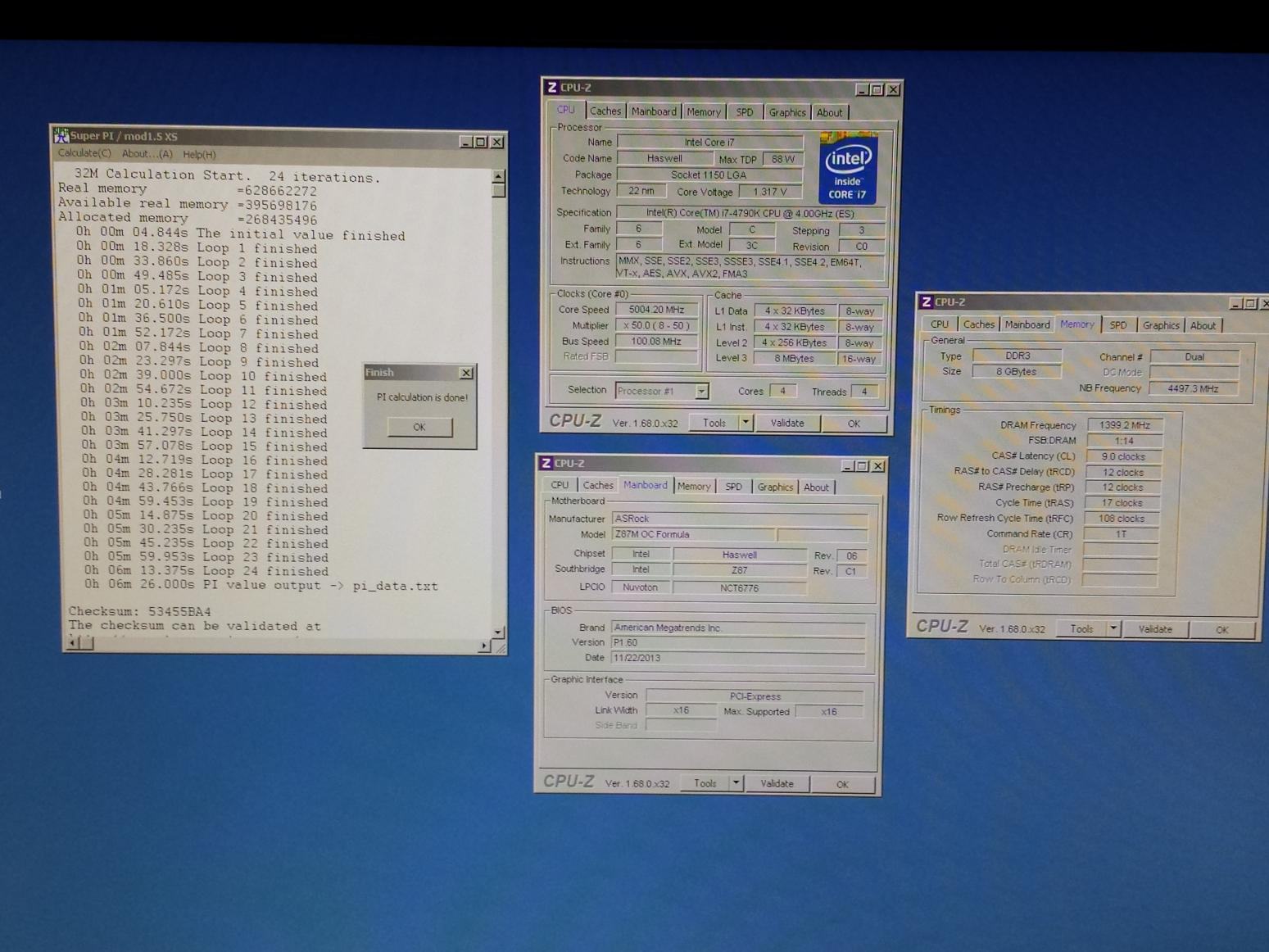
Task: Select the About tab in the Mainboard CPU-Z window
Action: [x=816, y=487]
